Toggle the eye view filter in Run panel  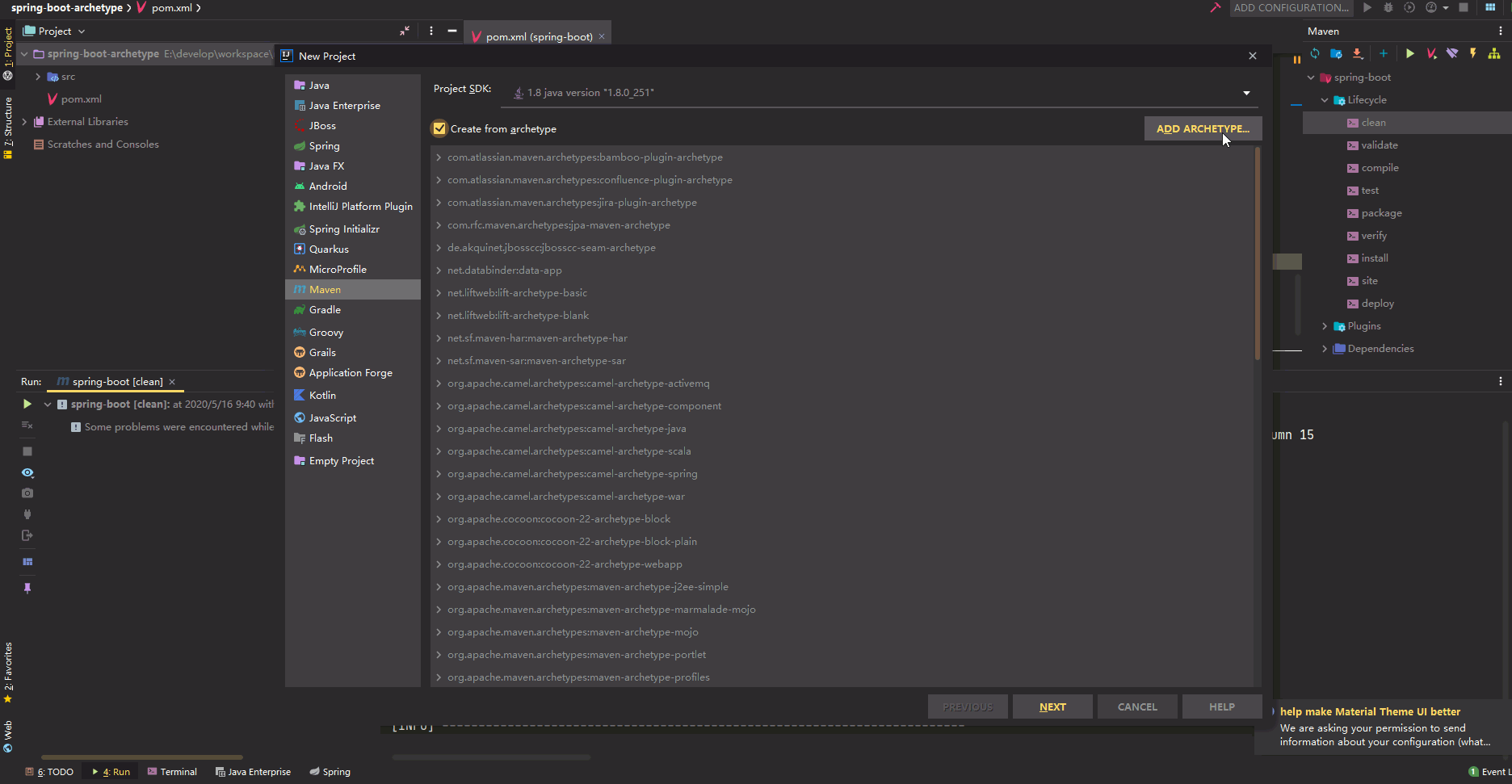pyautogui.click(x=27, y=472)
